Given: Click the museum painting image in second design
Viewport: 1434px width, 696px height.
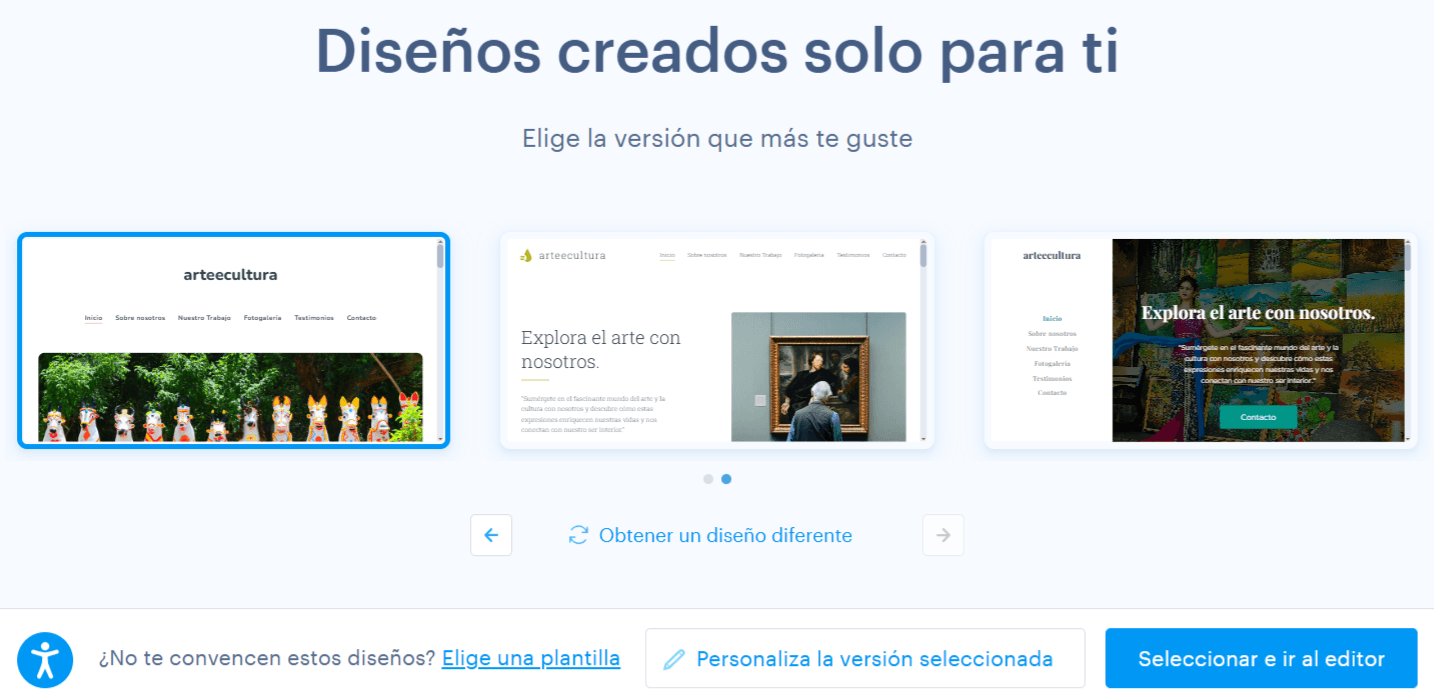Looking at the screenshot, I should [819, 377].
